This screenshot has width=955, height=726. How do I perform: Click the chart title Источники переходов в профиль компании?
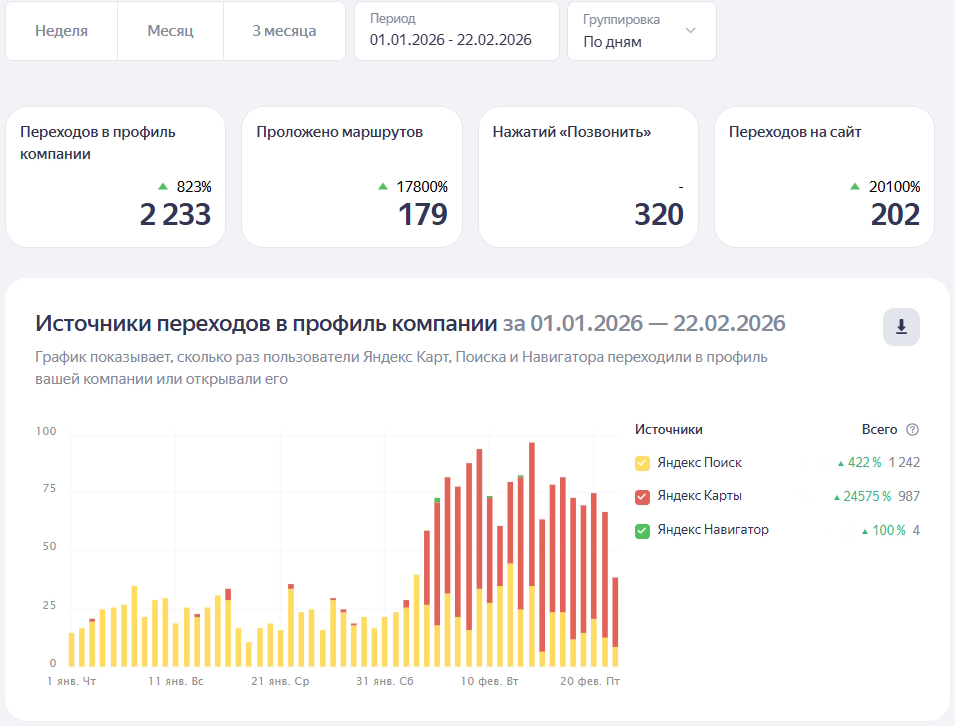[x=266, y=323]
